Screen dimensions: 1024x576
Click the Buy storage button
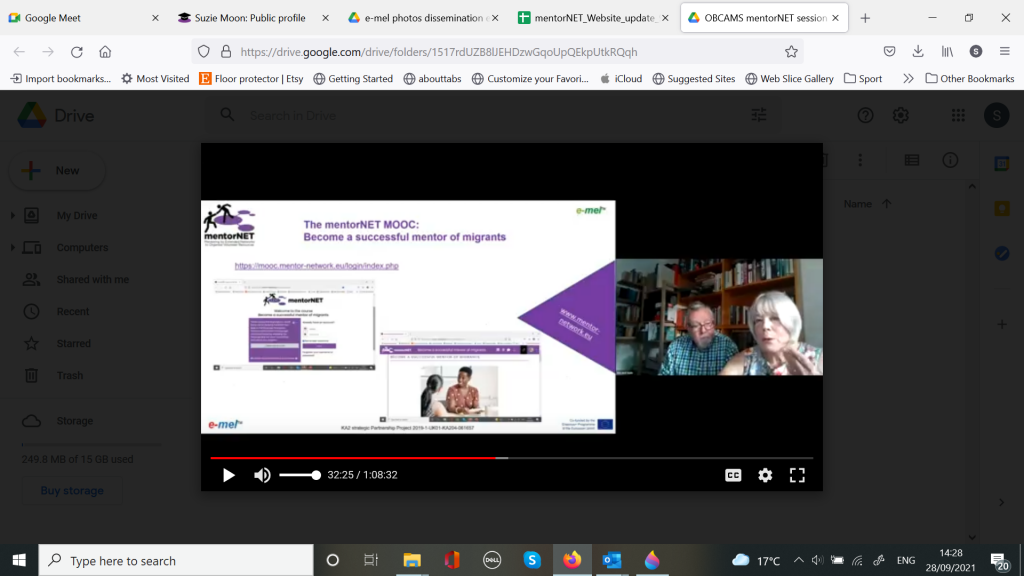[x=72, y=490]
